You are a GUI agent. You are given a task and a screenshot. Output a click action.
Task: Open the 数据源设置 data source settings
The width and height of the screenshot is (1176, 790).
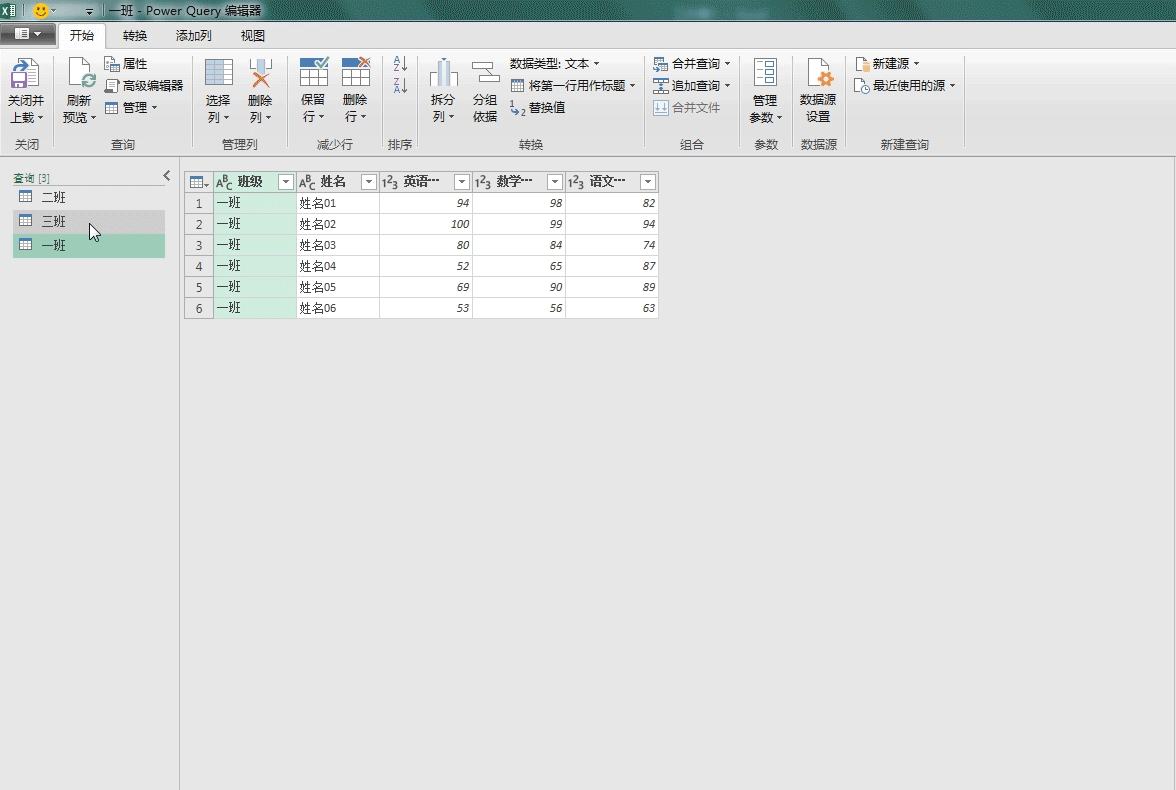point(818,76)
